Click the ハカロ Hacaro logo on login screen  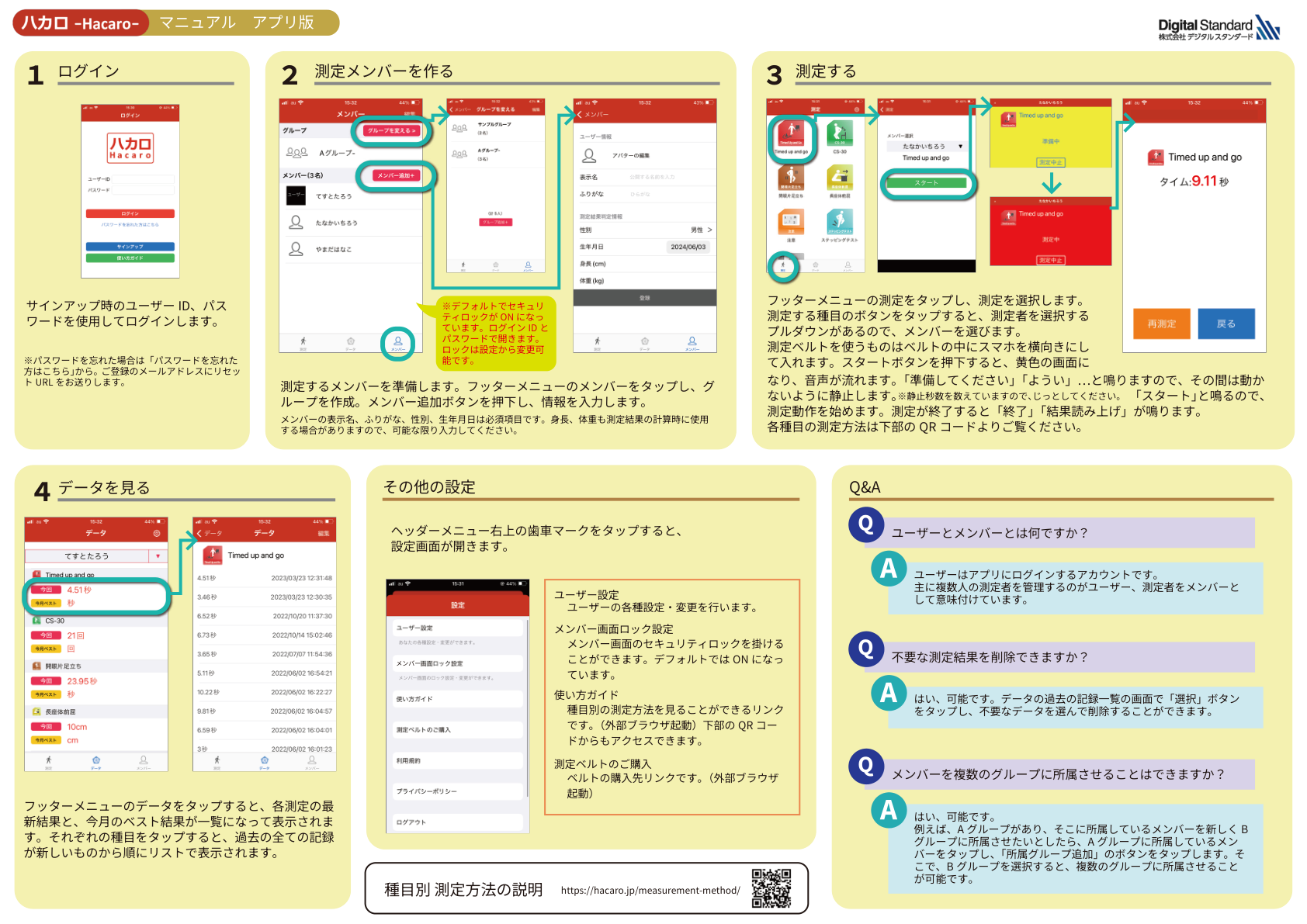pos(130,147)
